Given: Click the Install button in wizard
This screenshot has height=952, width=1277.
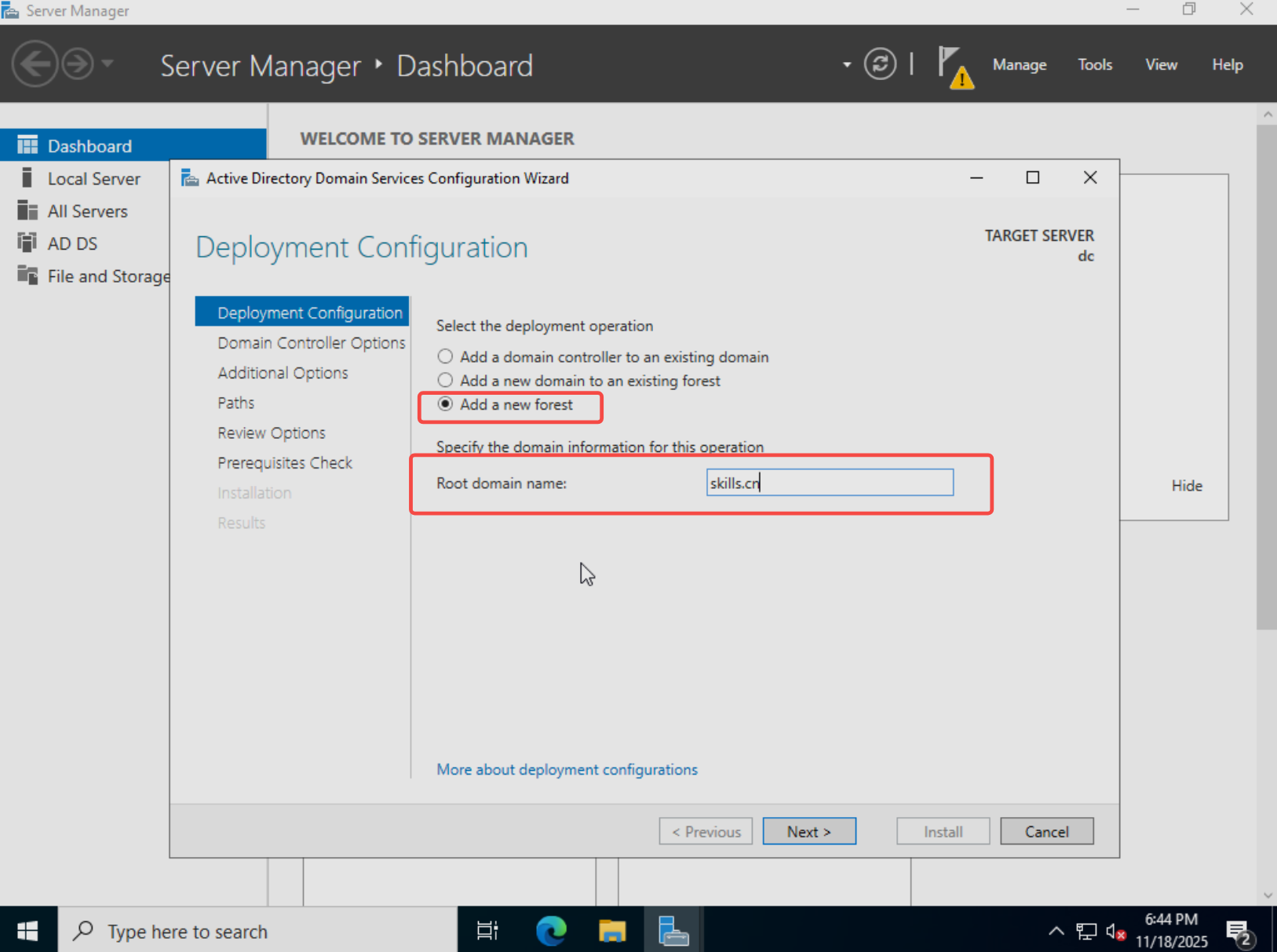Looking at the screenshot, I should coord(943,831).
